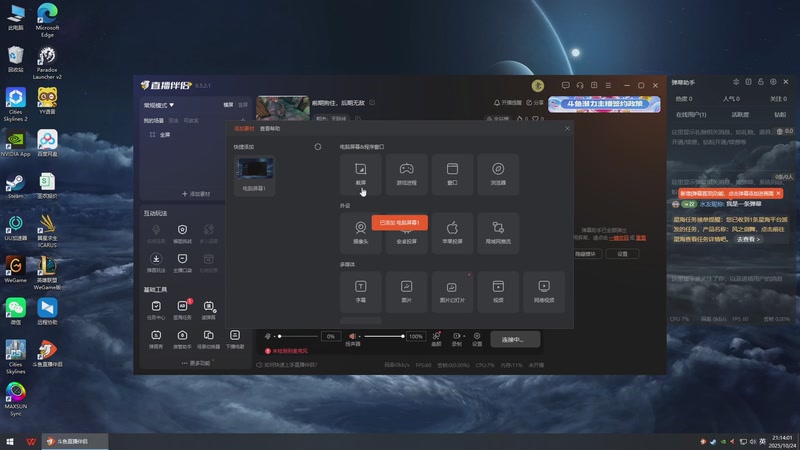Open the 在线用户(1) tab in 弹幕助手
This screenshot has width=800, height=450.
point(691,115)
